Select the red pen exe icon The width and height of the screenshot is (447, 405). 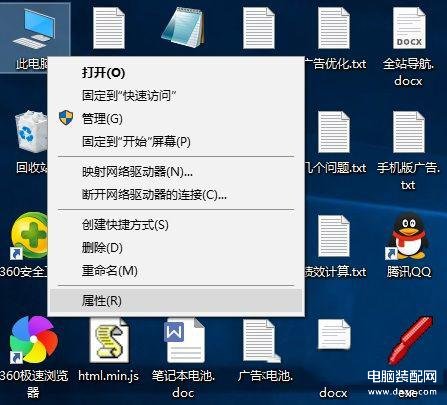click(411, 341)
